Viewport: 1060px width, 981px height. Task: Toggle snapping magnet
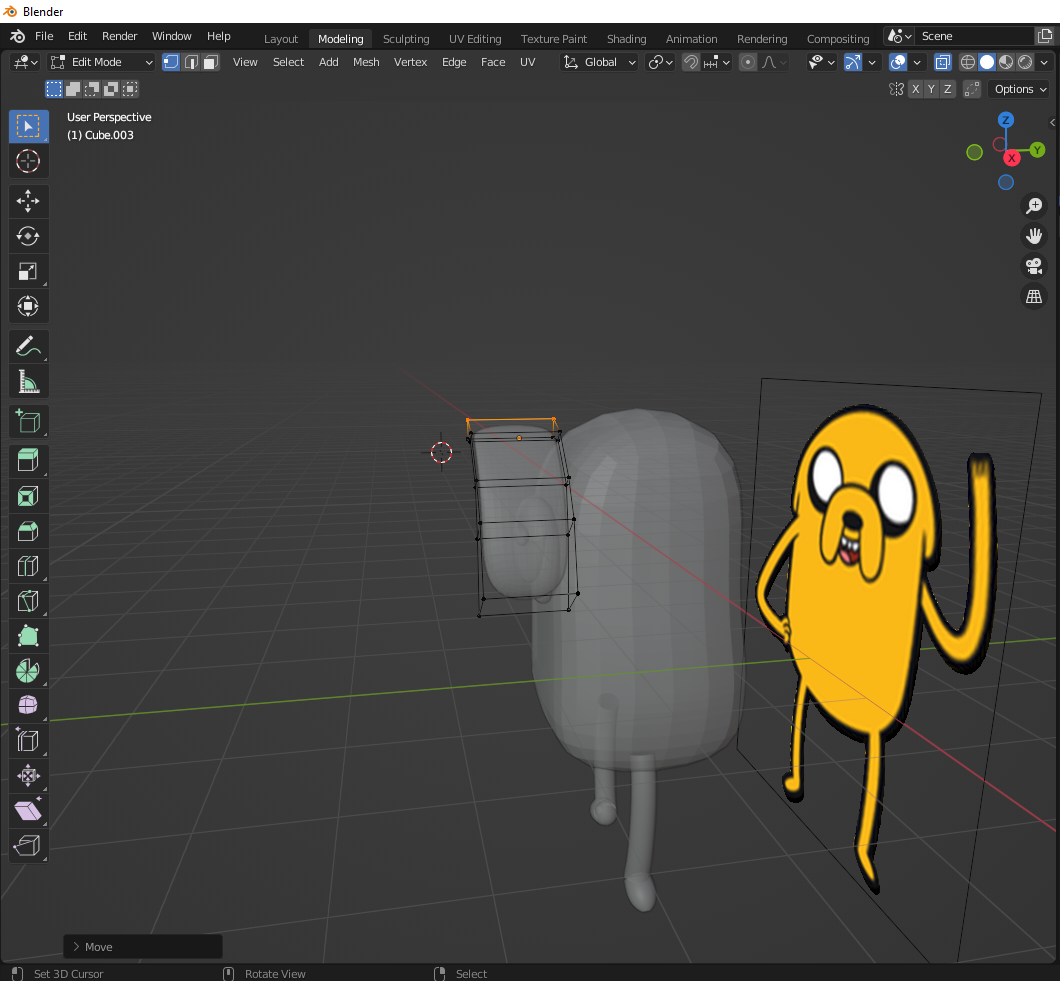click(690, 62)
